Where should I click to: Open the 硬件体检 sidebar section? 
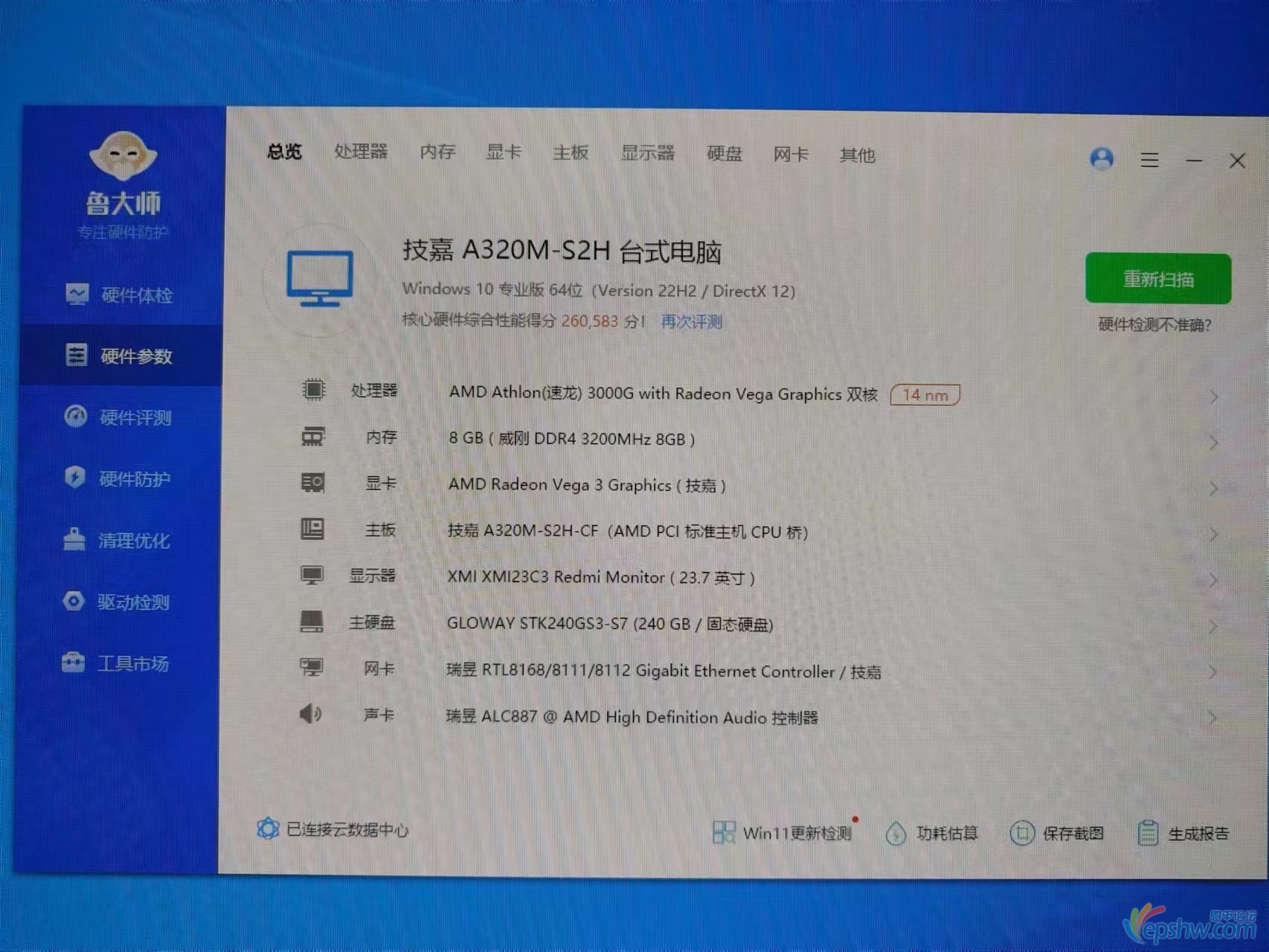(119, 295)
